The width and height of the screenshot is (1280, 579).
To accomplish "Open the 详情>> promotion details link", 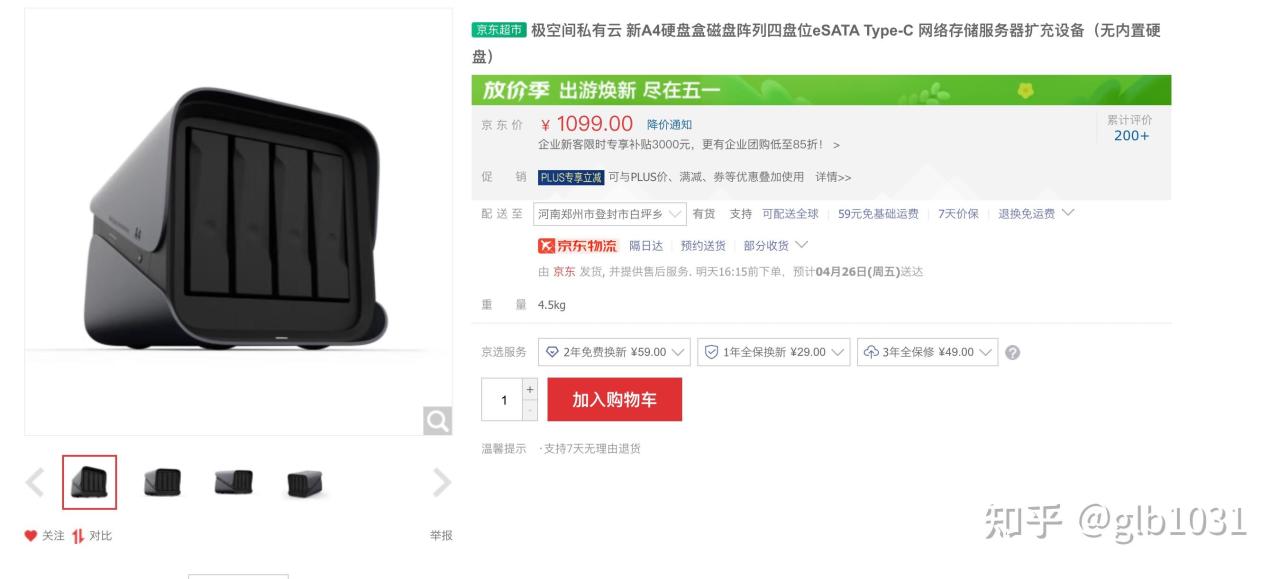I will (833, 177).
